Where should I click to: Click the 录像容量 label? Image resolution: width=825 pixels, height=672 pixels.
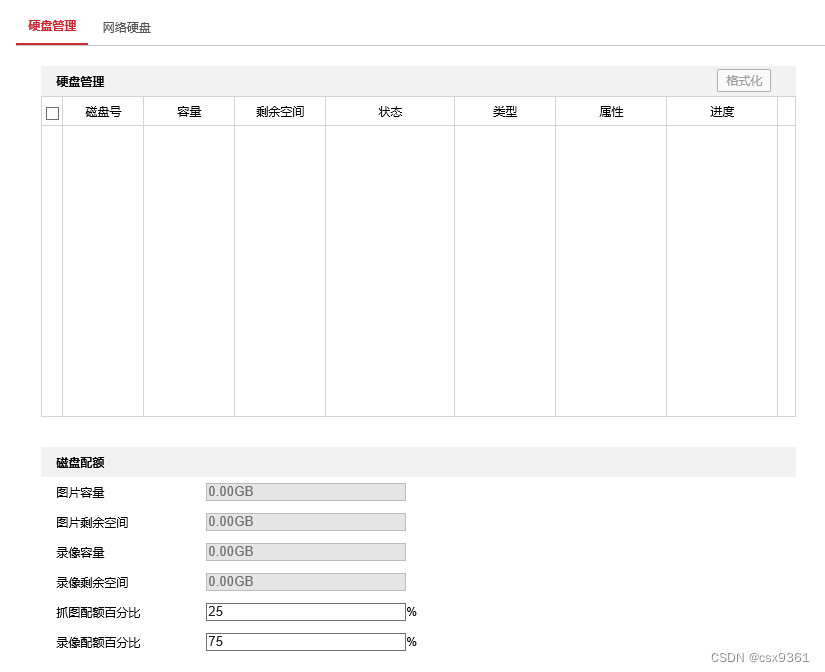(81, 553)
